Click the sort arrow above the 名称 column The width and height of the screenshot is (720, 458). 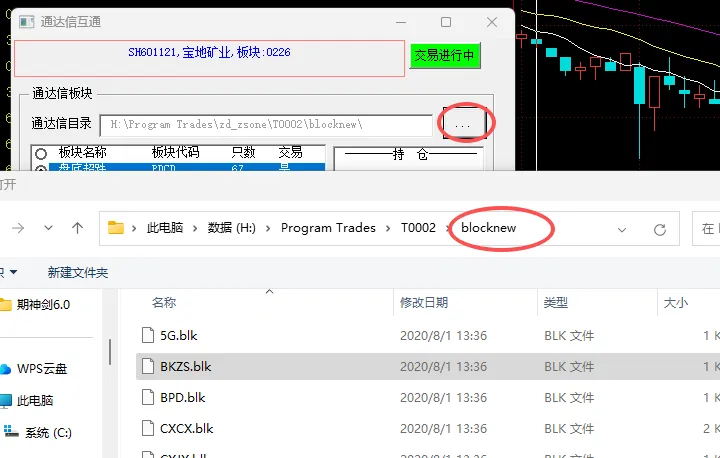tap(270, 291)
